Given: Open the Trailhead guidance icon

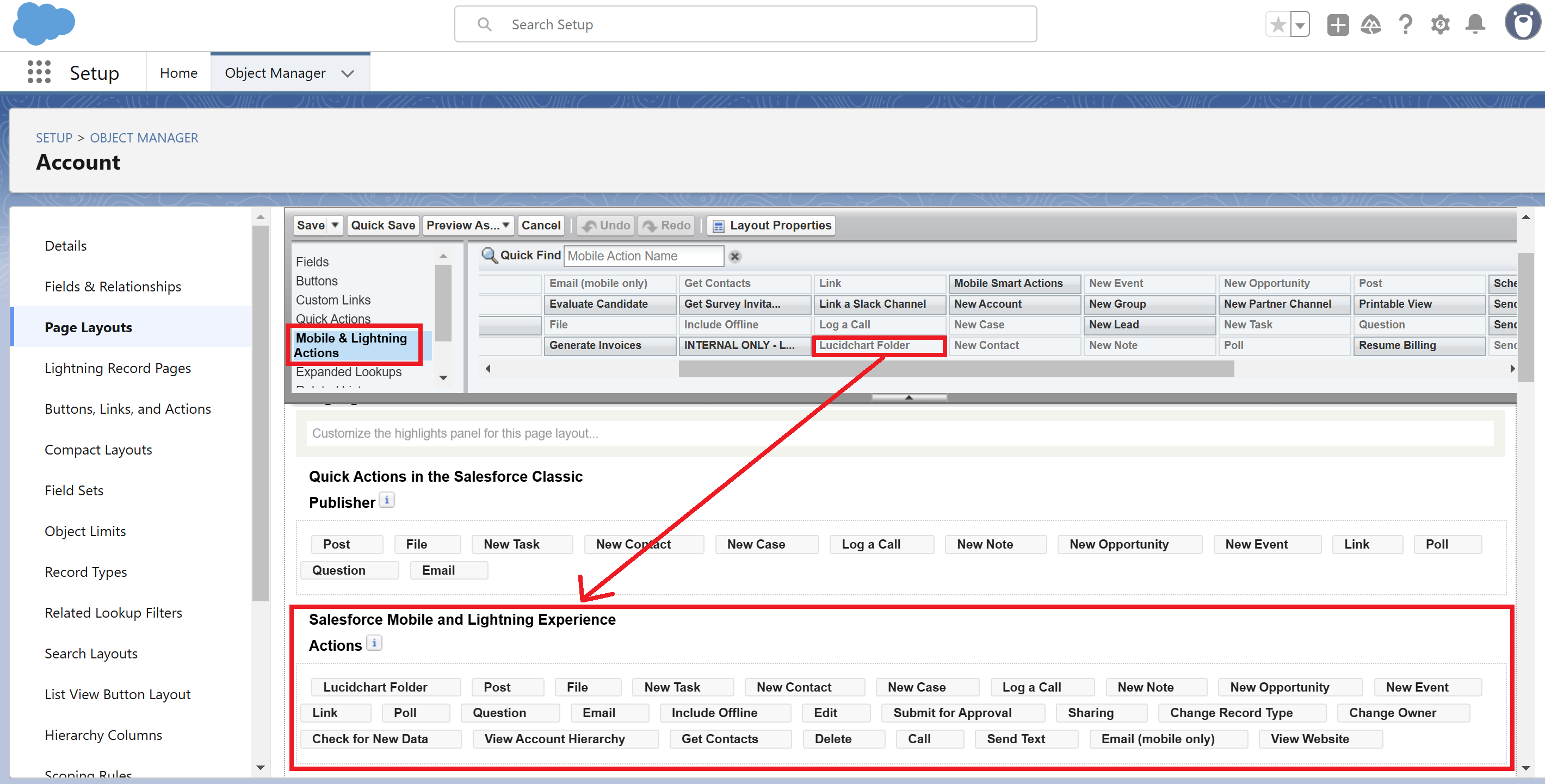Looking at the screenshot, I should pyautogui.click(x=1371, y=24).
